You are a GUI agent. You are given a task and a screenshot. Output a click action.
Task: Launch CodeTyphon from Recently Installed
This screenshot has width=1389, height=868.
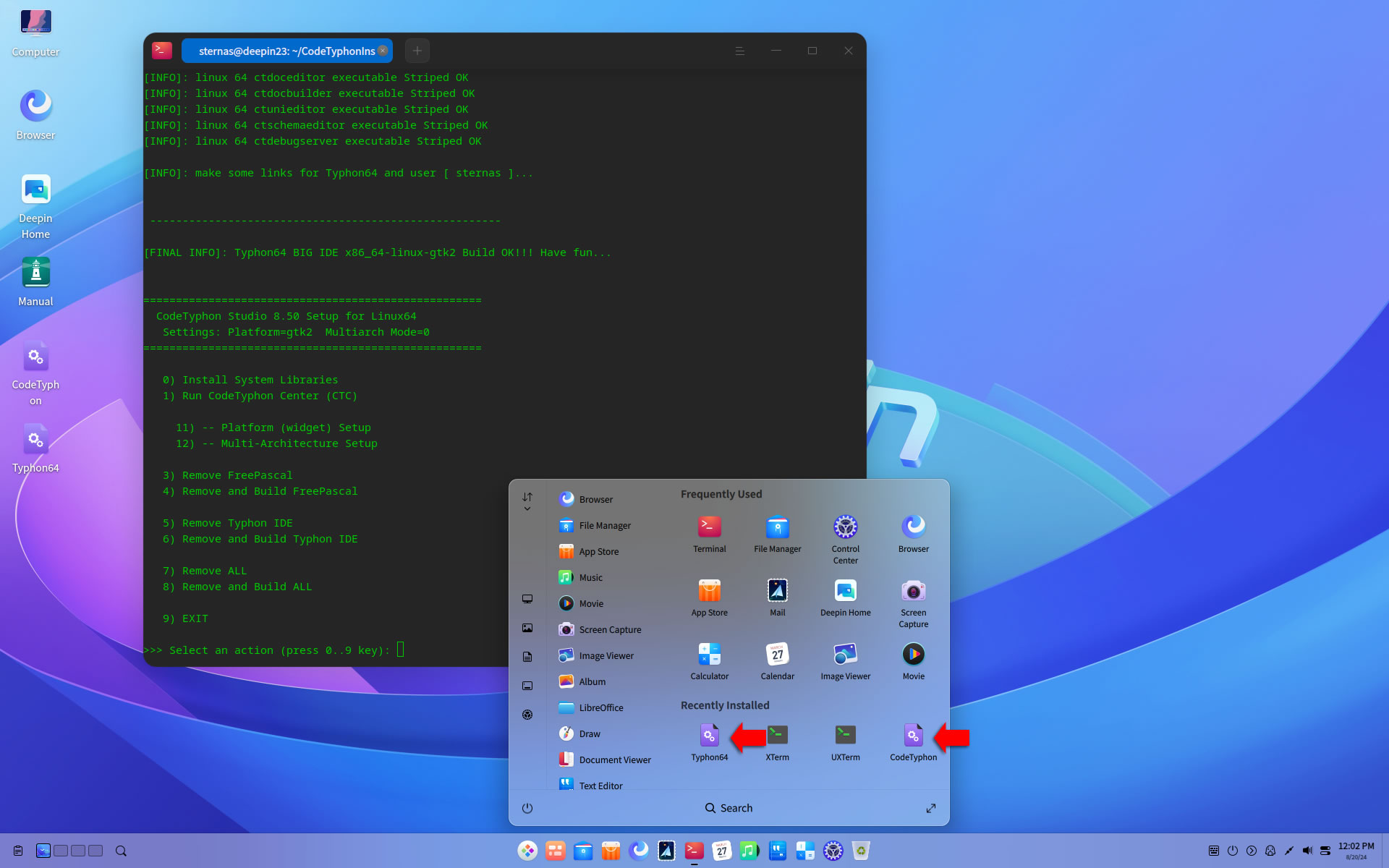point(913,741)
